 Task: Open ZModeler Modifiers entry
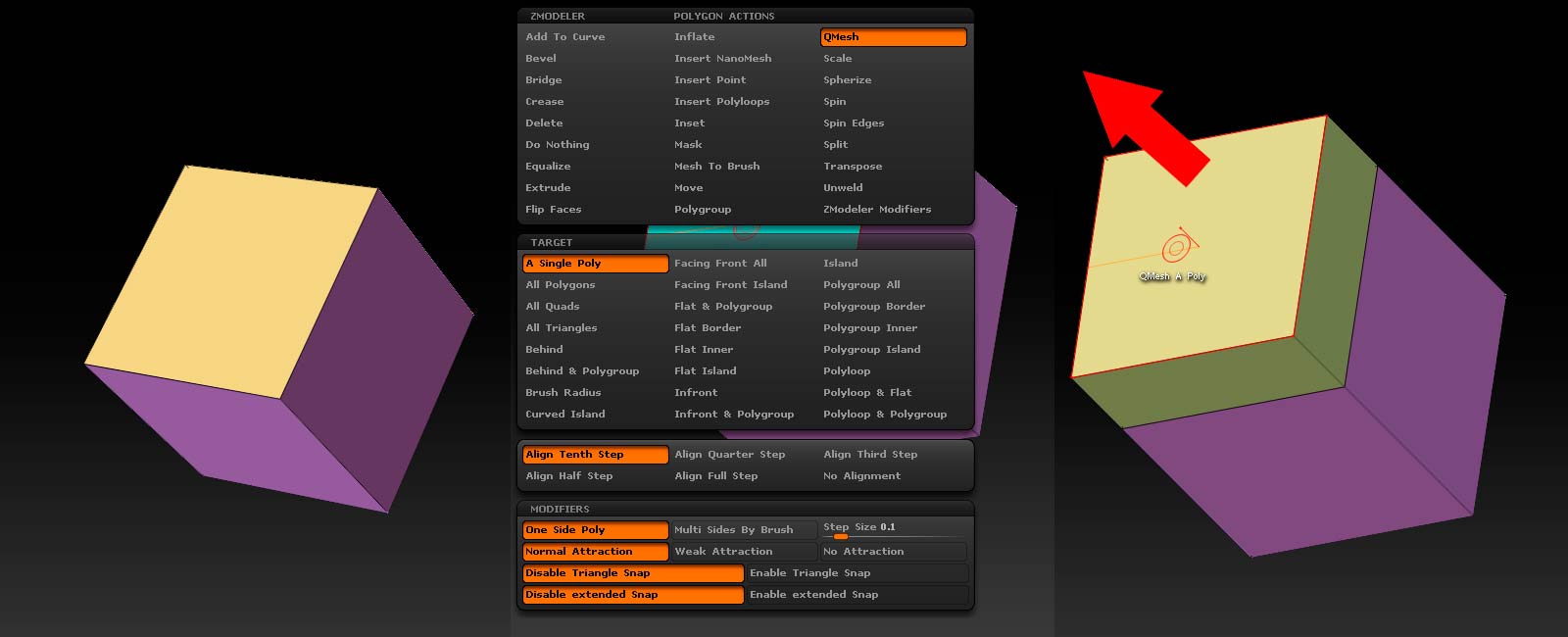click(x=877, y=210)
